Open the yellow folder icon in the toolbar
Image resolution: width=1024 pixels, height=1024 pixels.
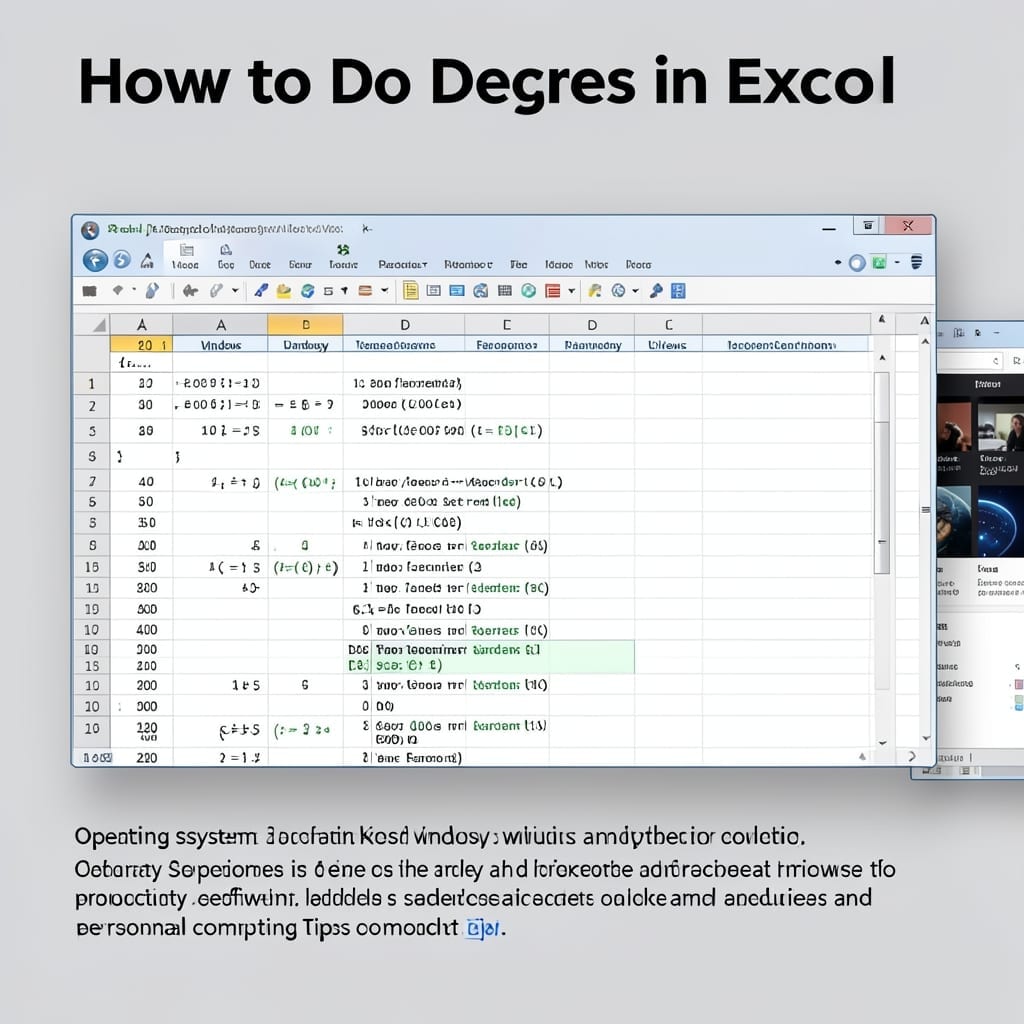click(x=283, y=291)
